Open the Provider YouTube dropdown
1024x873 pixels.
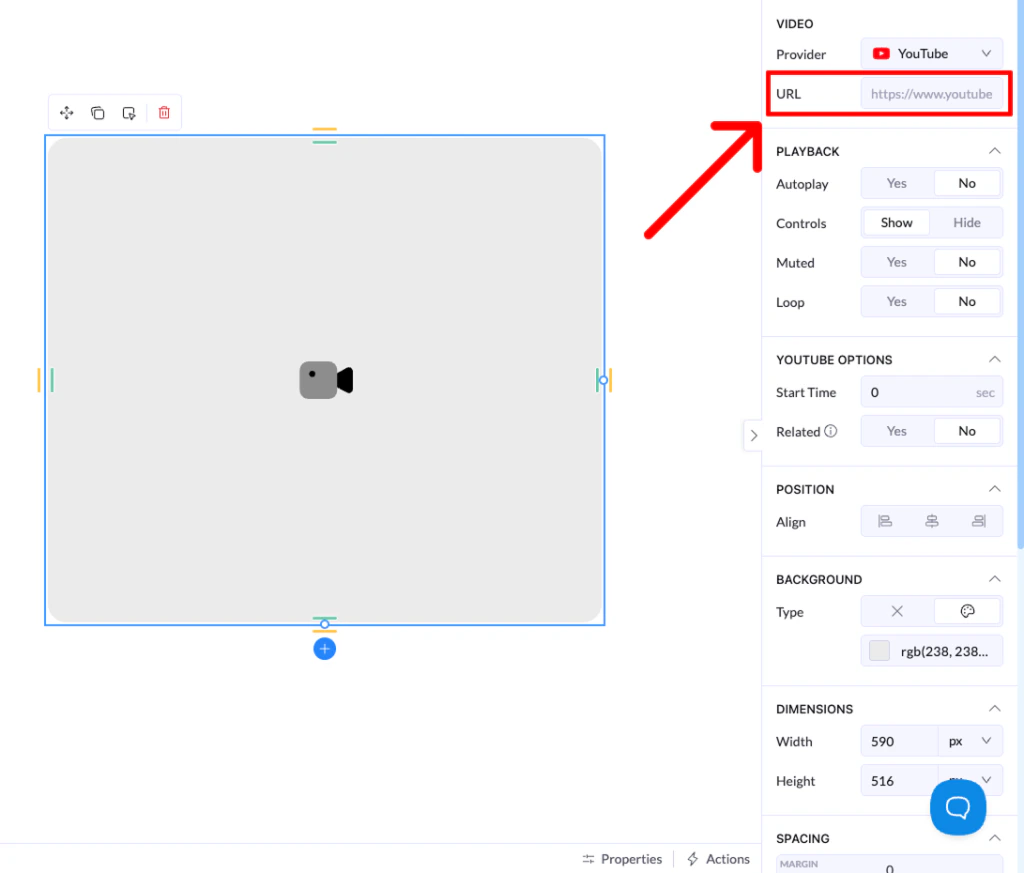tap(932, 54)
